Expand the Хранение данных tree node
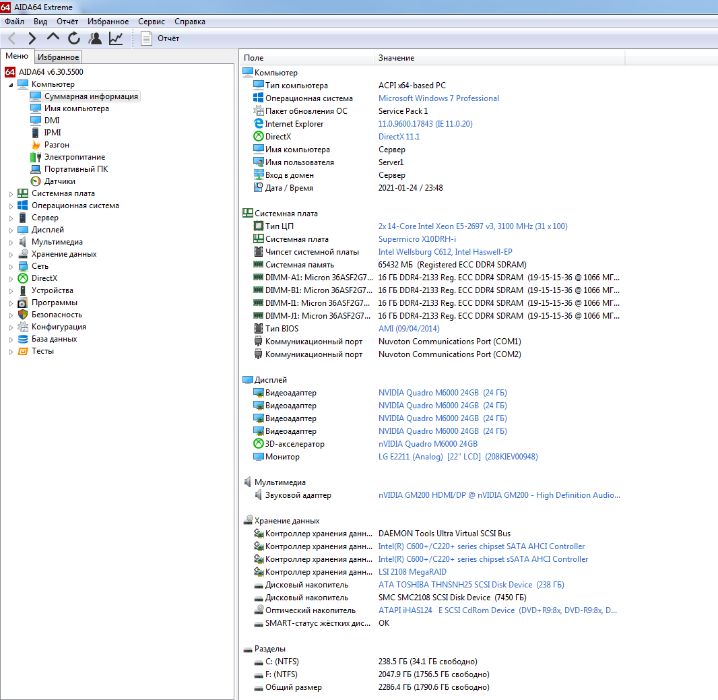 (x=10, y=254)
